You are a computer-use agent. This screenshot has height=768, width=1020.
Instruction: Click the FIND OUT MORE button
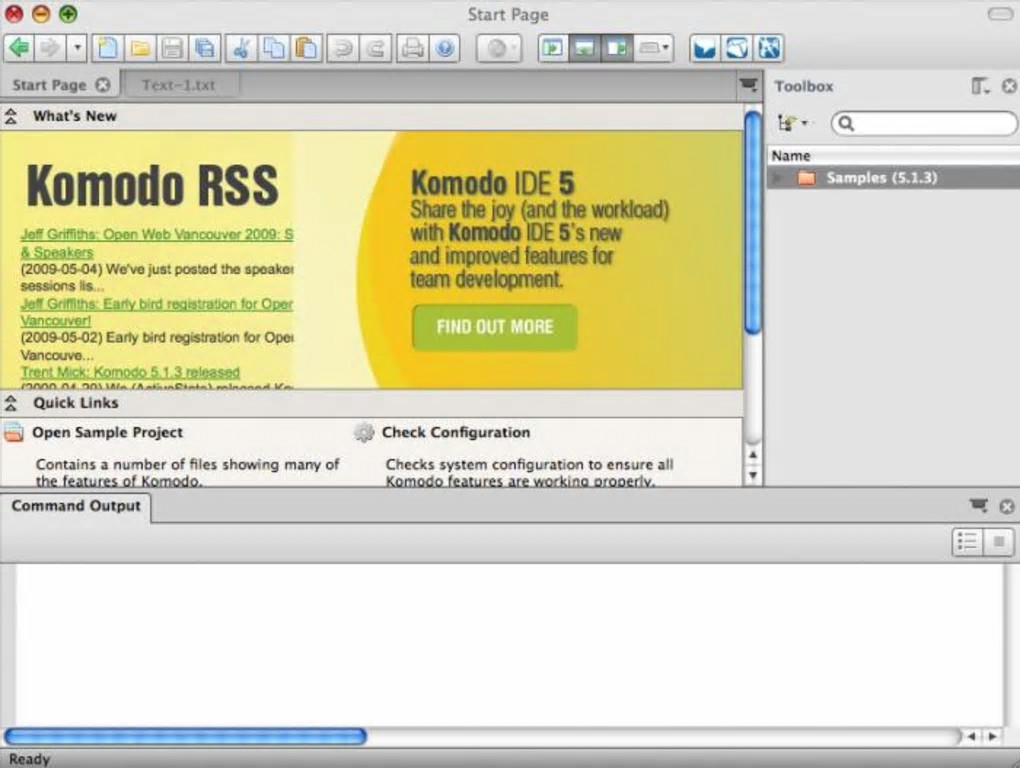[495, 326]
